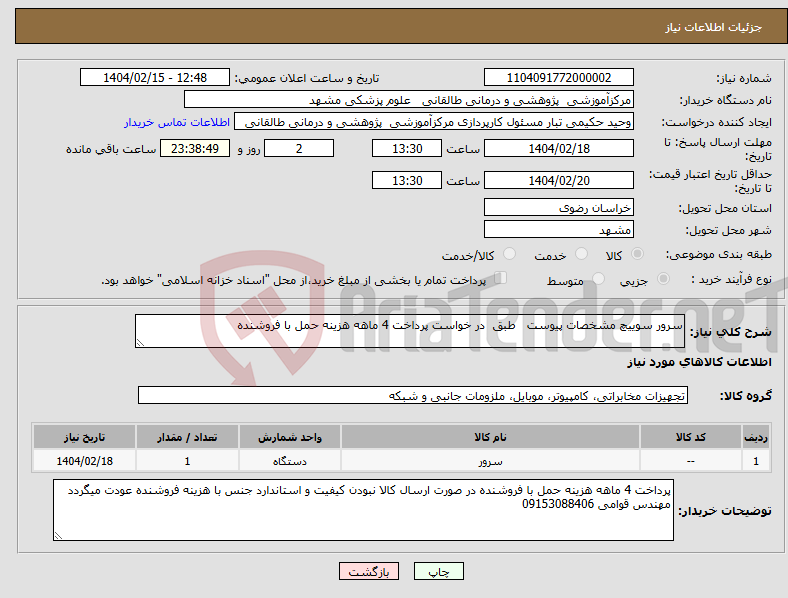Click the resize handle of description textarea
The width and height of the screenshot is (788, 598).
tap(140, 343)
